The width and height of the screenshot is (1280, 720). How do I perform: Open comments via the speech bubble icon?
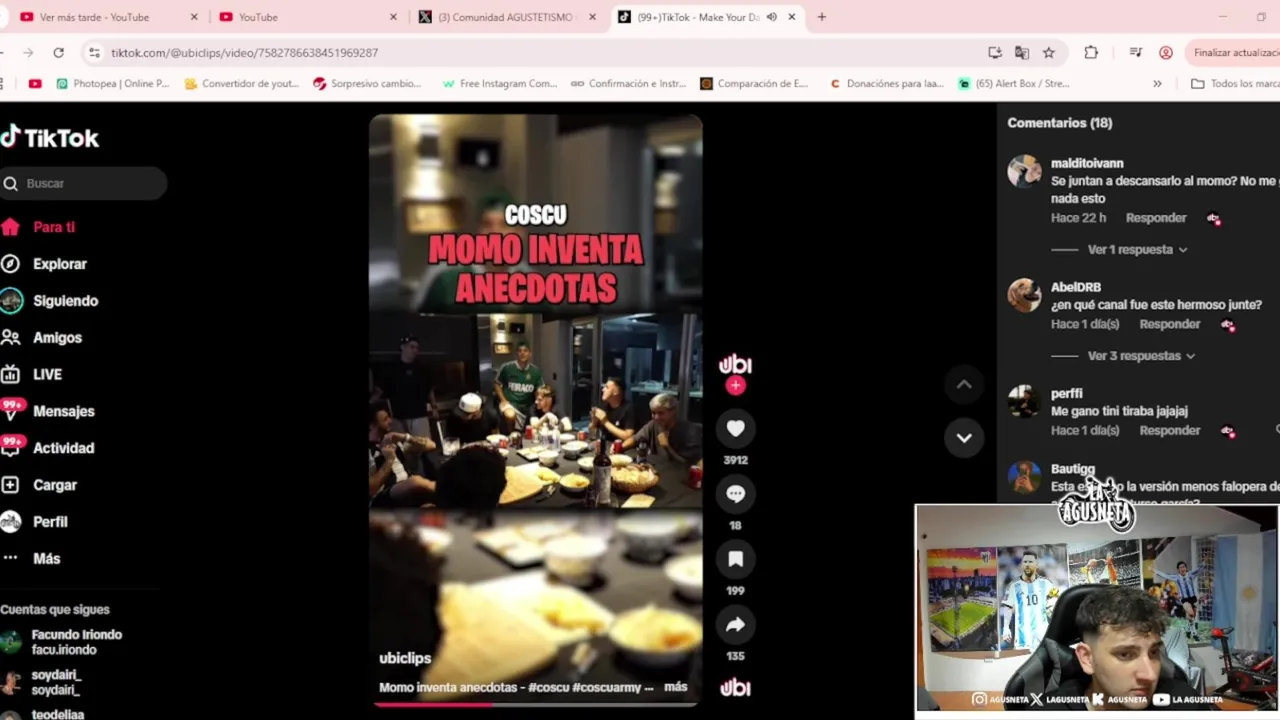pyautogui.click(x=735, y=493)
